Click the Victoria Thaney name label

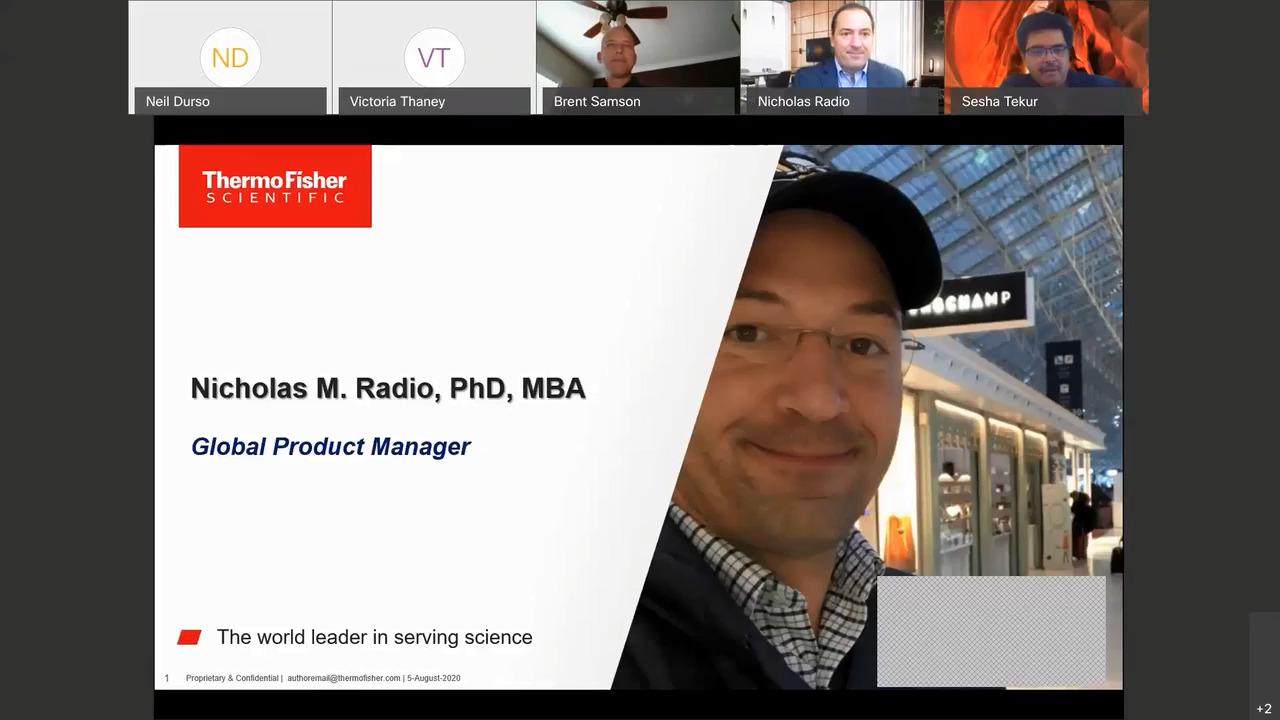[397, 101]
